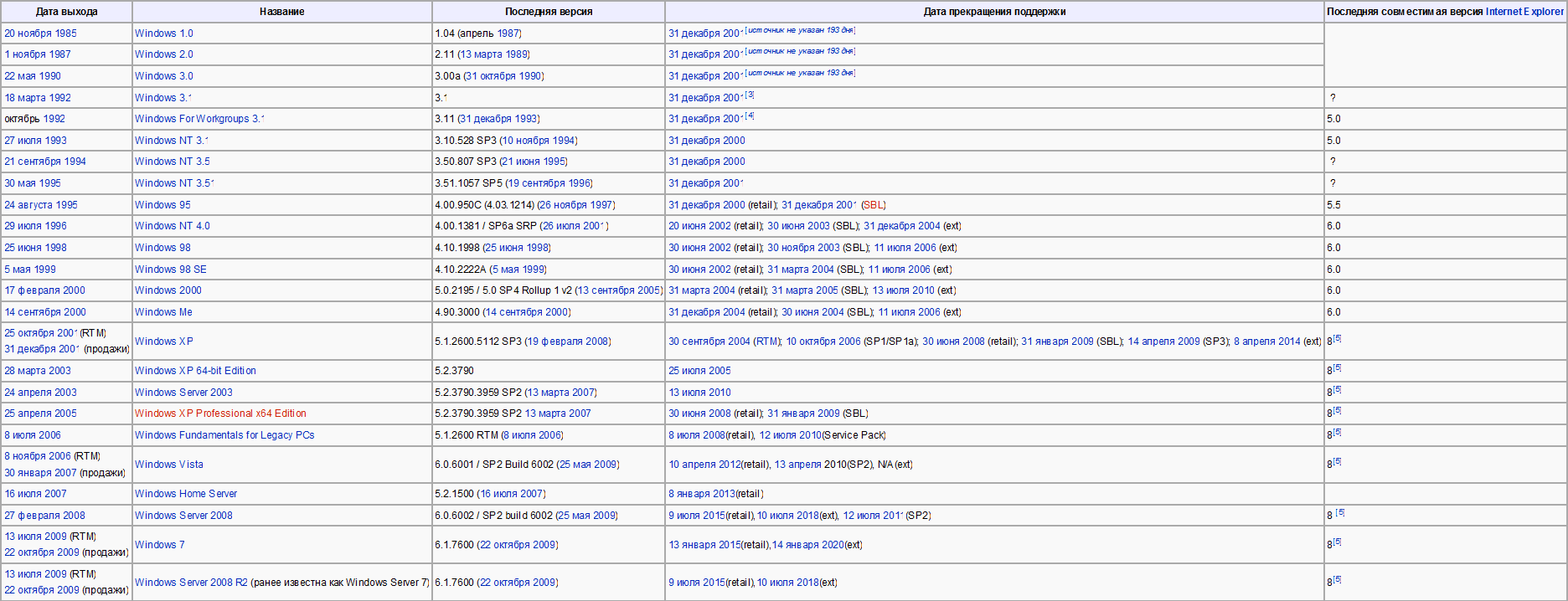Open the Windows 7 link
Image resolution: width=1568 pixels, height=601 pixels.
160,545
